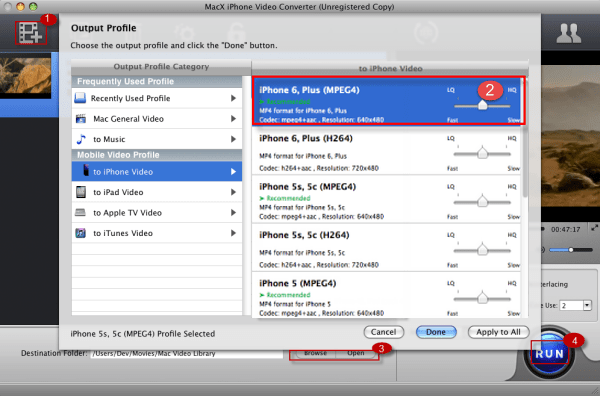The width and height of the screenshot is (600, 396).
Task: Click the Recently Used Profile icon
Action: point(80,98)
